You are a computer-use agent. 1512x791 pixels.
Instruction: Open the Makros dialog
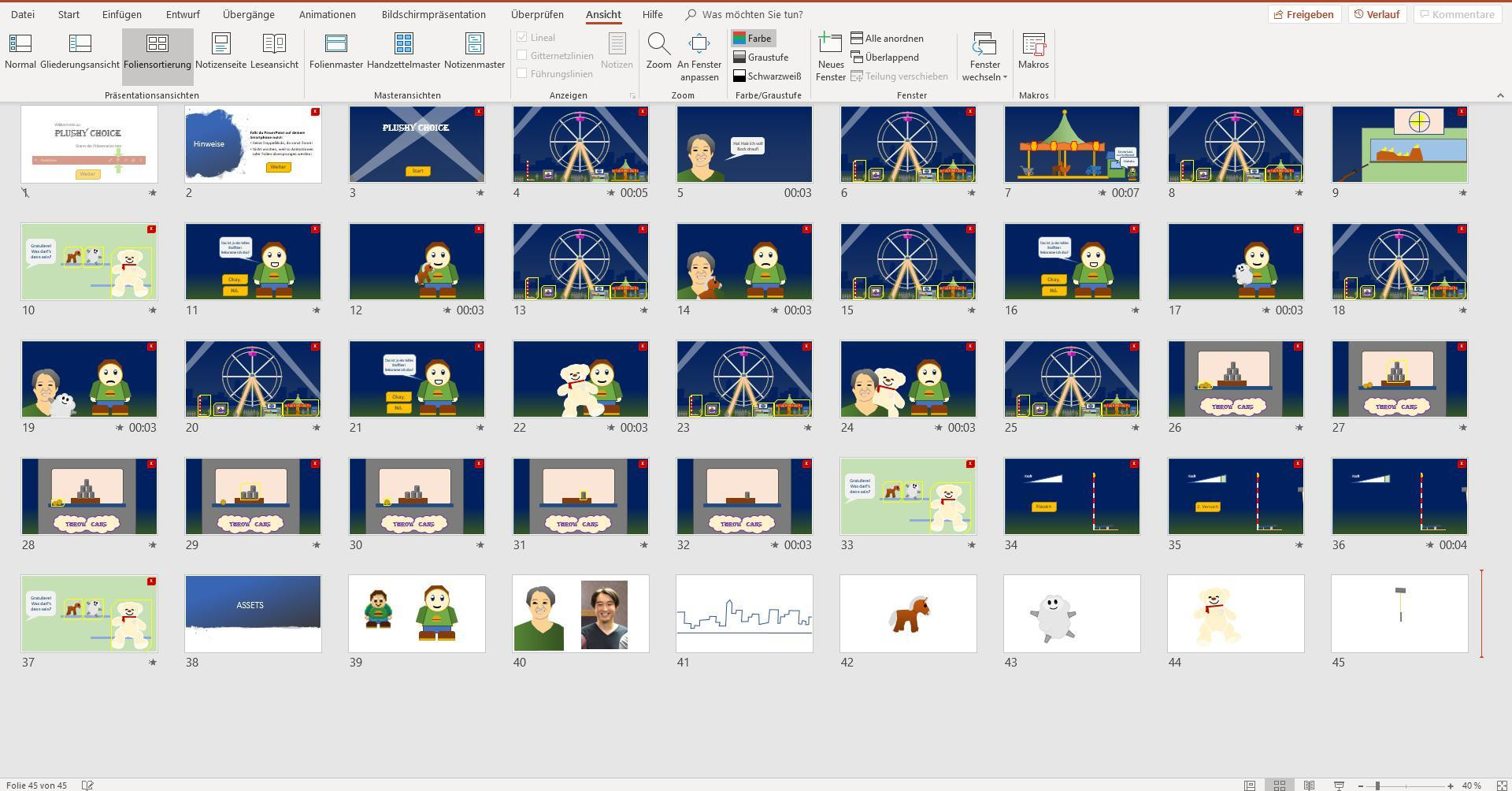tap(1033, 52)
